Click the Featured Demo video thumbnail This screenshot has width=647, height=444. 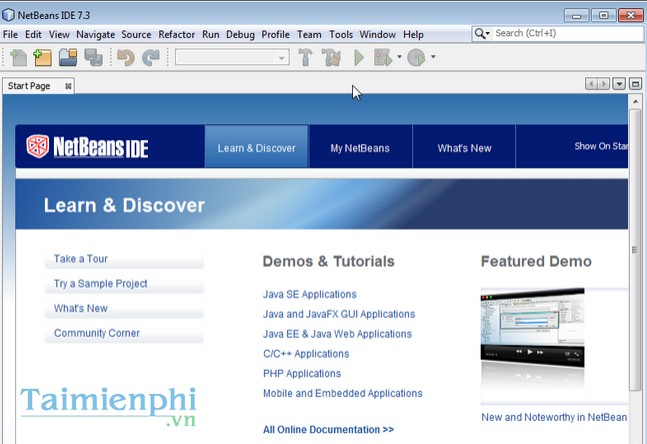(x=533, y=327)
